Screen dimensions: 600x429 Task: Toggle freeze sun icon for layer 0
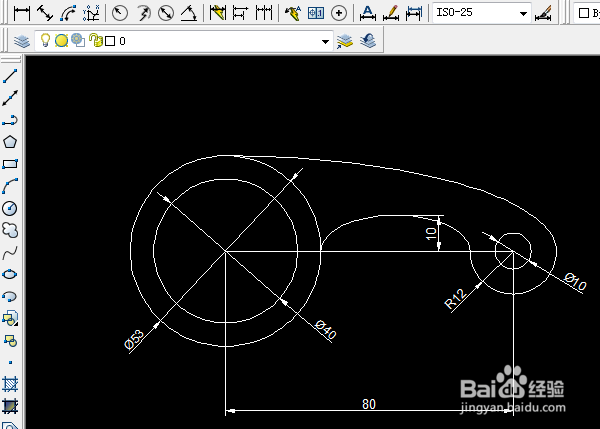pos(61,41)
